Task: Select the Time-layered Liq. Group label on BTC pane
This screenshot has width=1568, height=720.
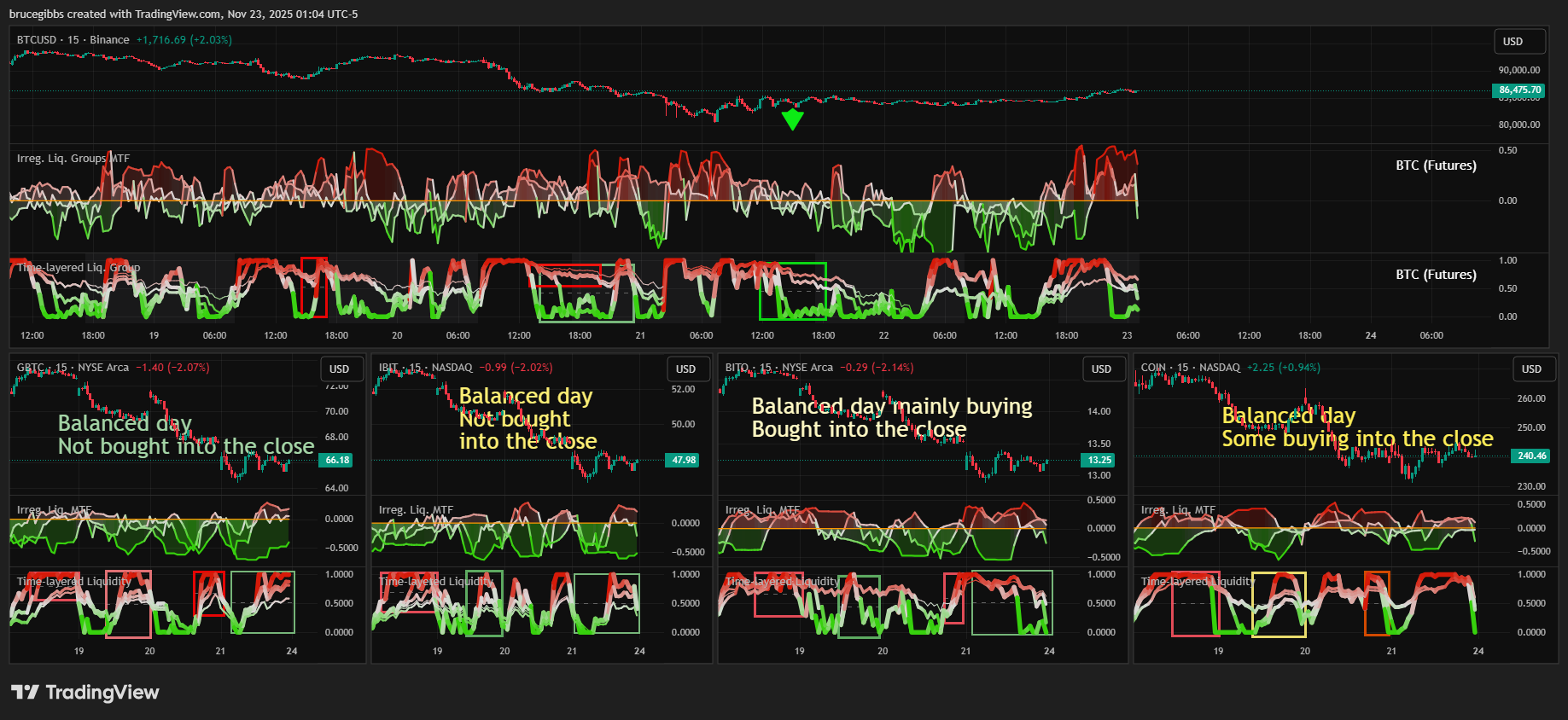Action: (x=79, y=268)
